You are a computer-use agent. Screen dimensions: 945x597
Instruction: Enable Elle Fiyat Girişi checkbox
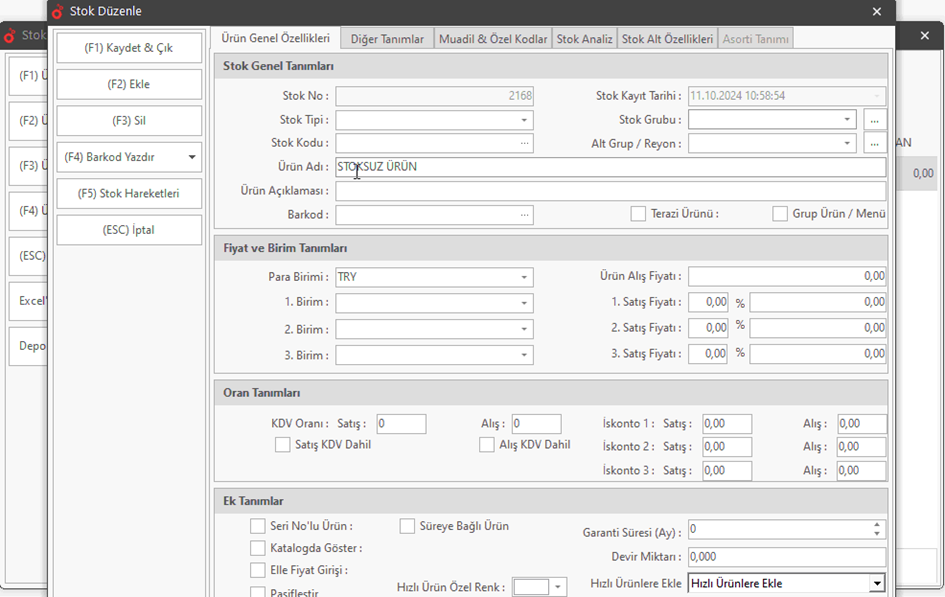(257, 570)
